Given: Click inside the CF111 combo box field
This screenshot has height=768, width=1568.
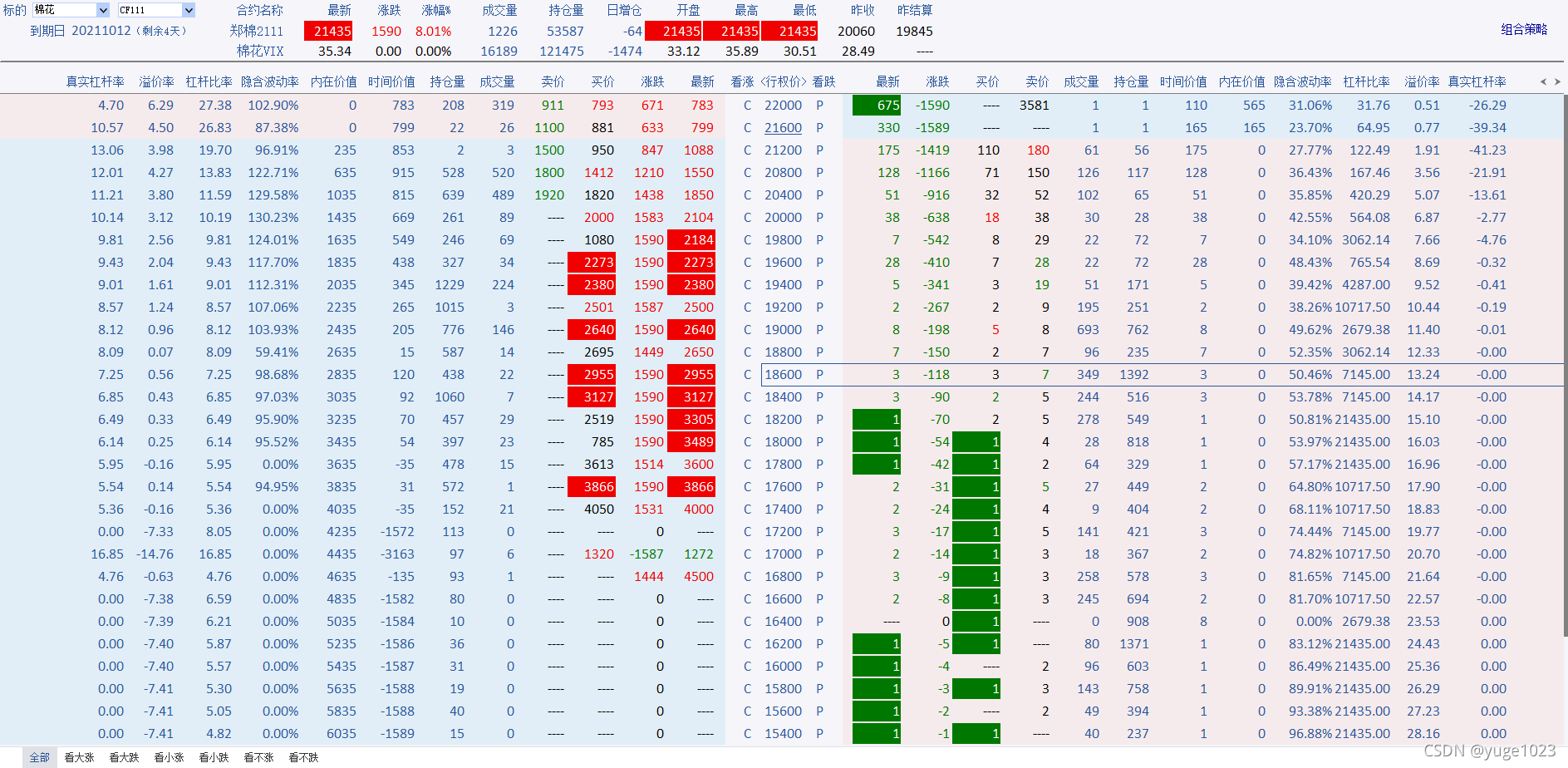Looking at the screenshot, I should (150, 10).
